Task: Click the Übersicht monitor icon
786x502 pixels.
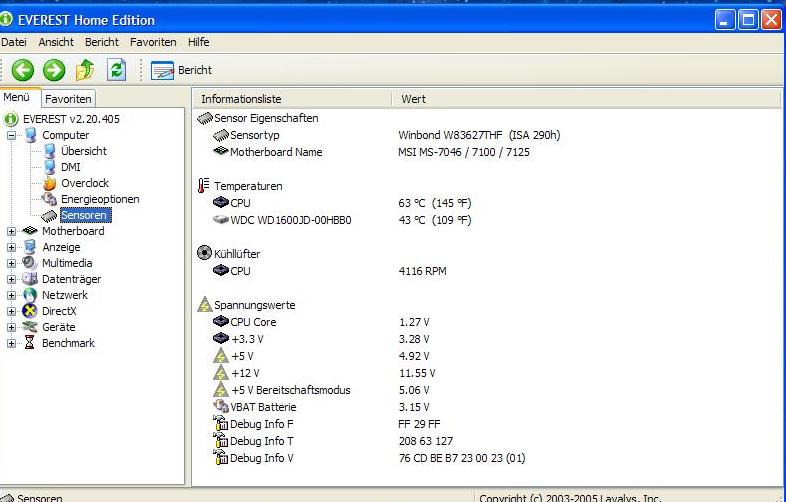Action: coord(50,151)
